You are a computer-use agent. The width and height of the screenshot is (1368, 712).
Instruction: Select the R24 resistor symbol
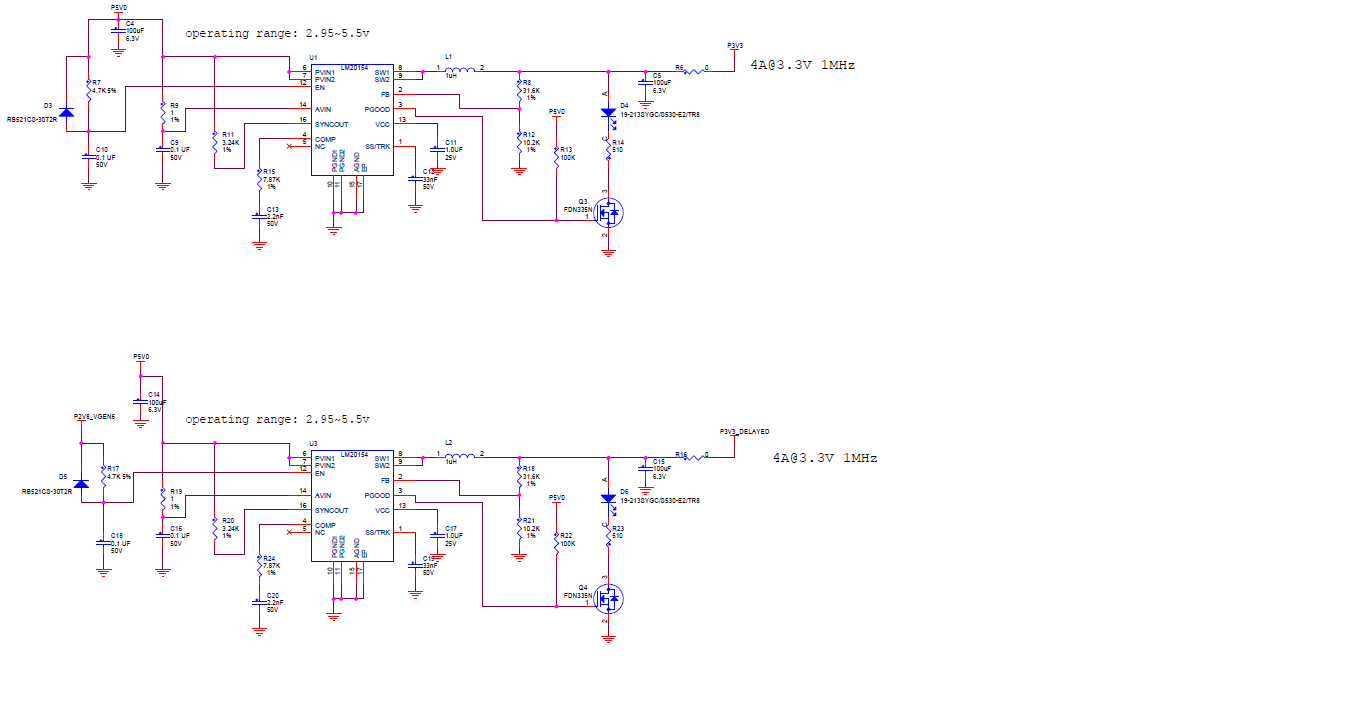(x=259, y=567)
